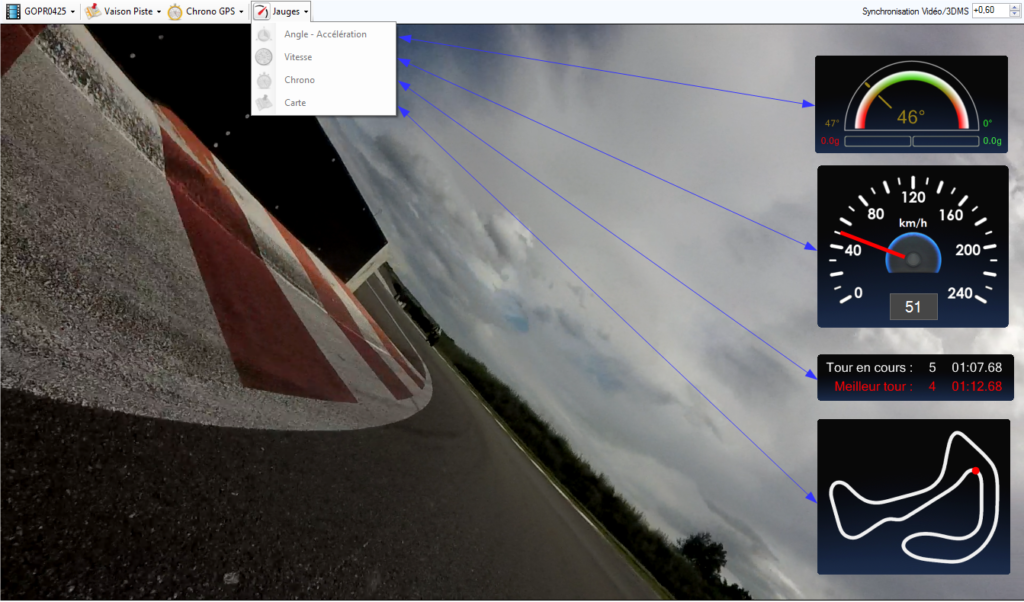Click the Vaison Piste map pin icon
This screenshot has width=1024, height=602.
92,11
